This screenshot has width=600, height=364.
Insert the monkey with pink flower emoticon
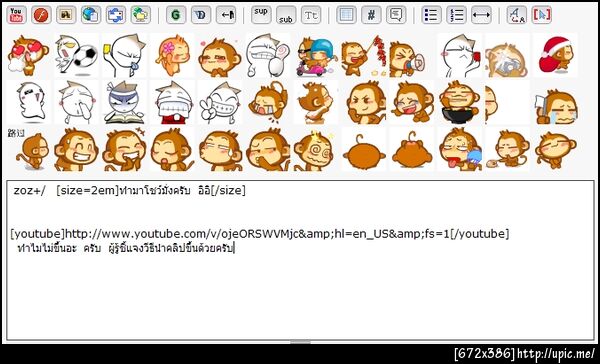(172, 55)
